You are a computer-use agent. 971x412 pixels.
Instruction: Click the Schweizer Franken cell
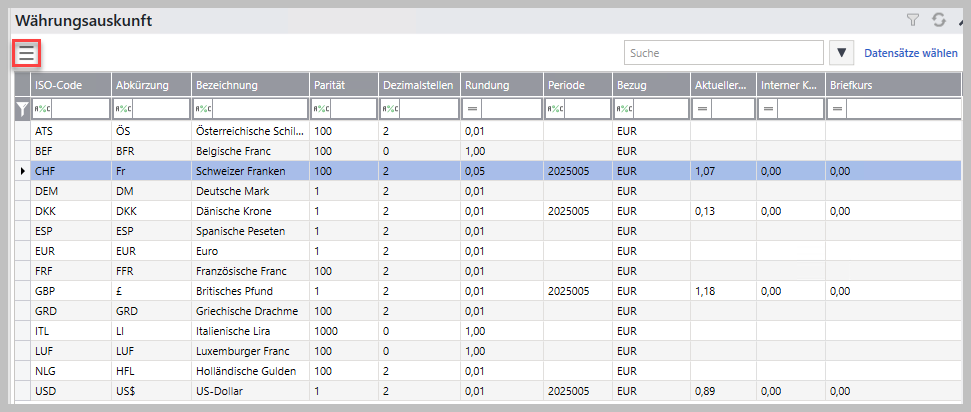(251, 170)
